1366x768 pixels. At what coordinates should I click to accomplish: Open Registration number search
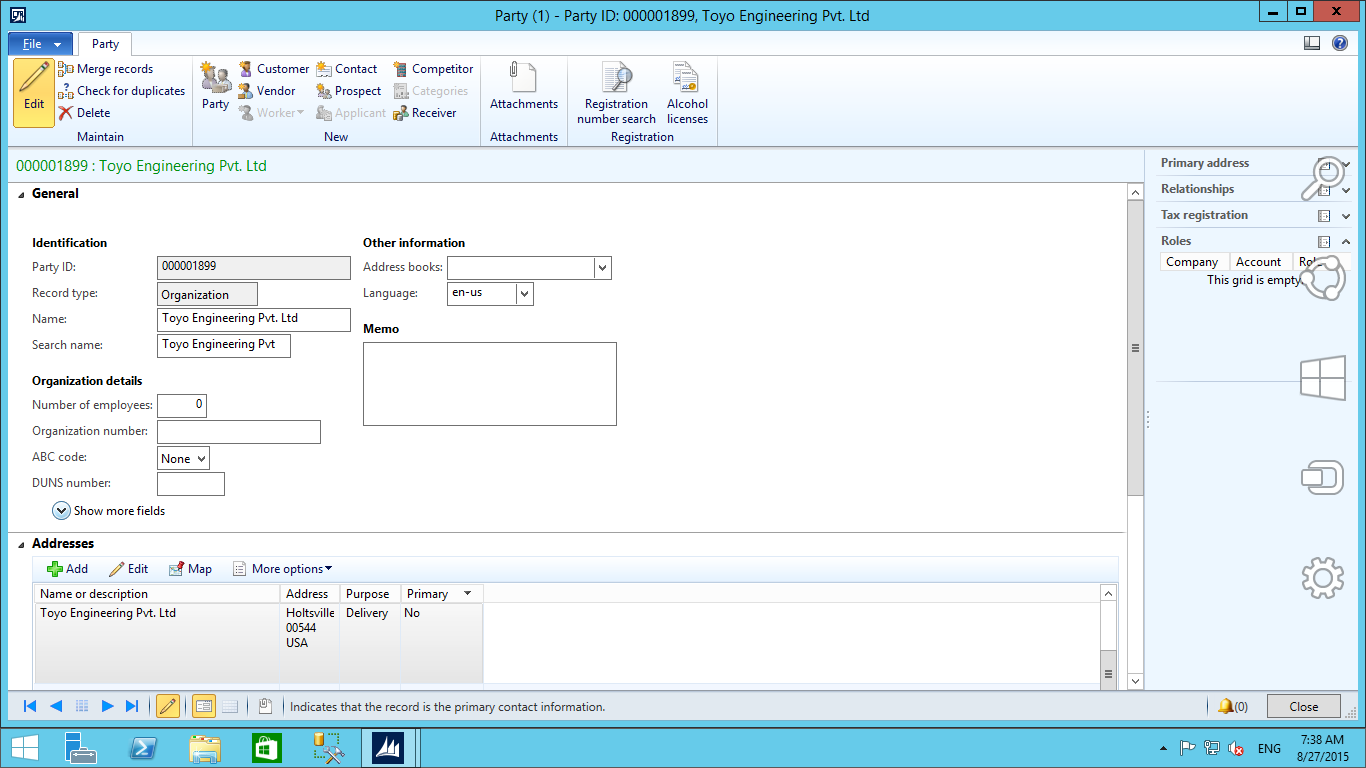point(616,93)
